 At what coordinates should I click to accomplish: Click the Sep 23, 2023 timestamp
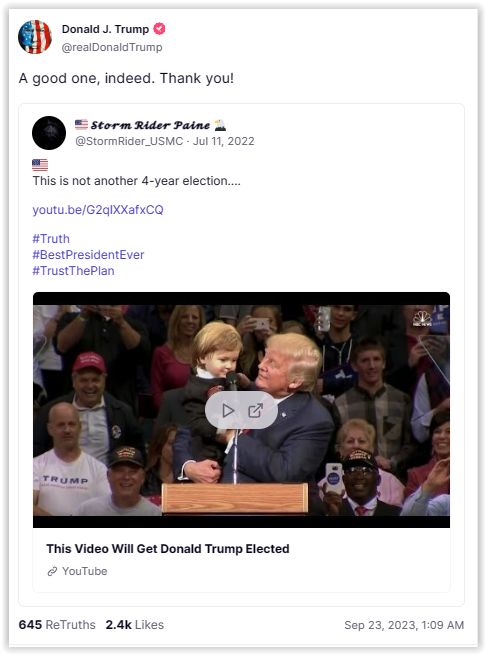(404, 625)
